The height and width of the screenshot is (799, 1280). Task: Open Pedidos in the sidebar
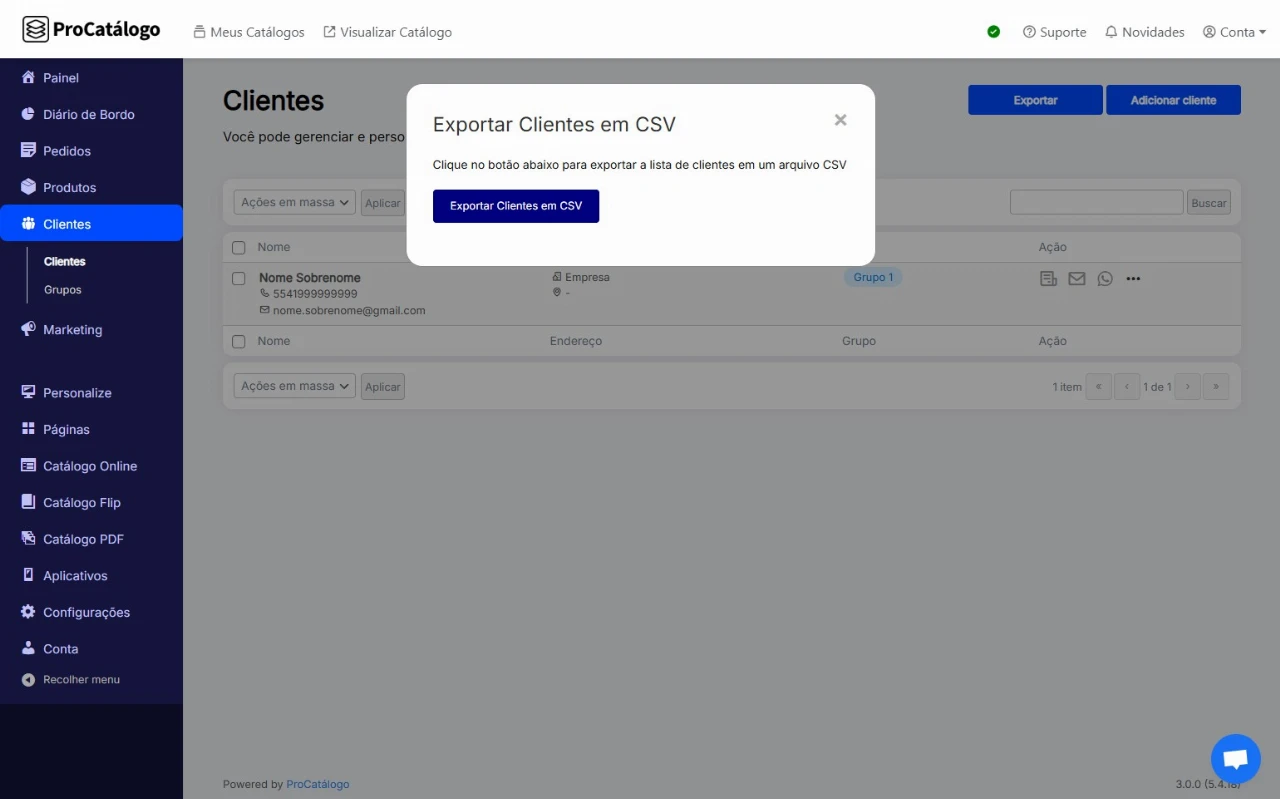click(x=66, y=151)
